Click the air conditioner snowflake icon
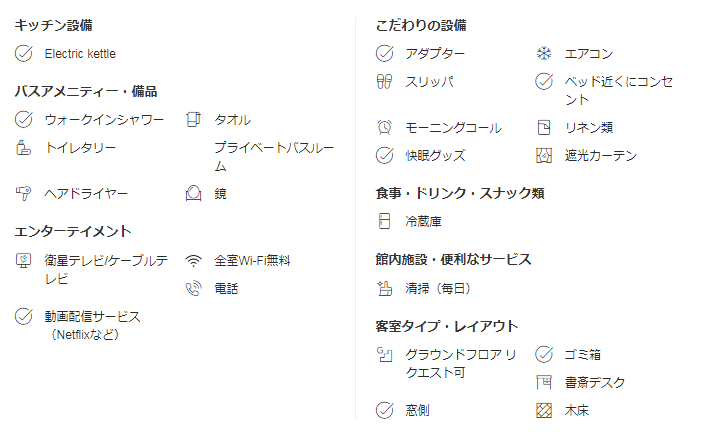The width and height of the screenshot is (711, 435). coord(544,53)
